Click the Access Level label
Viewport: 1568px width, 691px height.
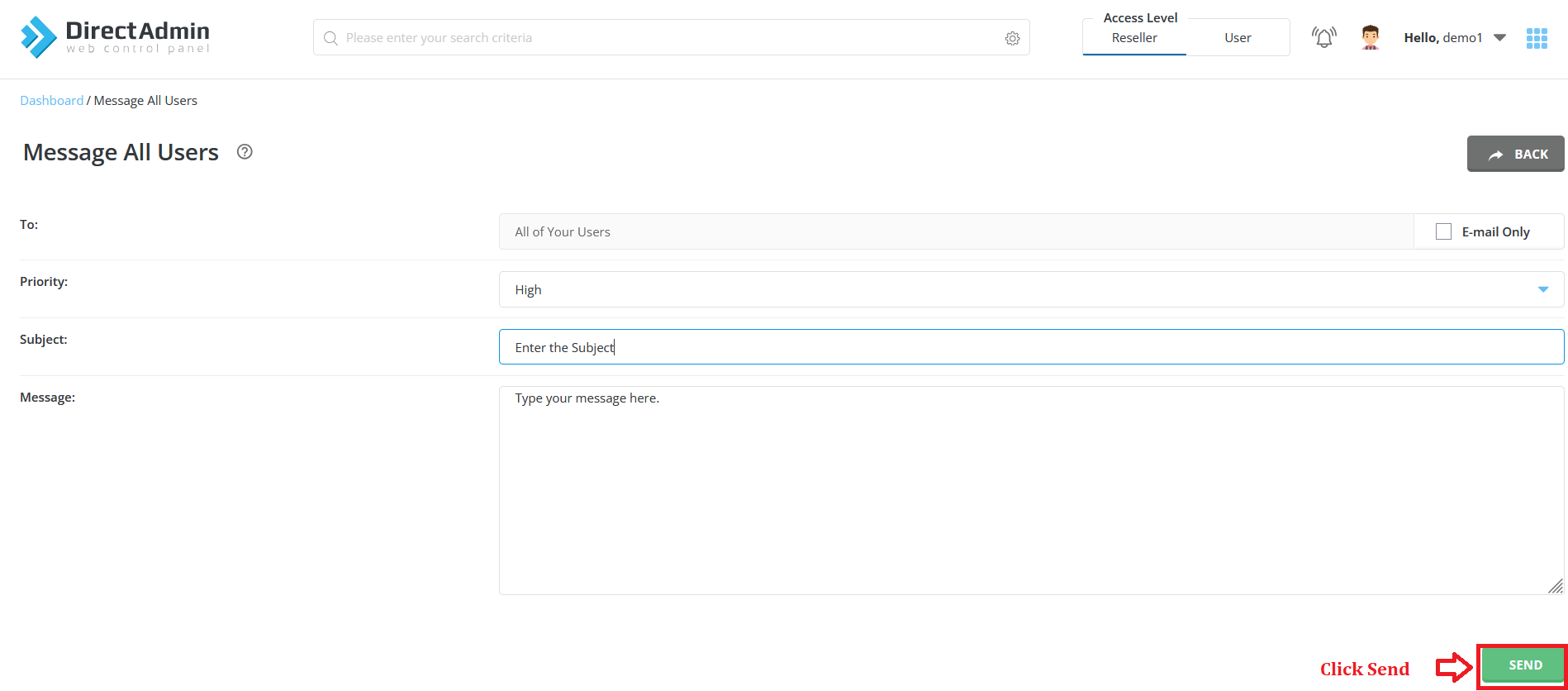(1140, 17)
